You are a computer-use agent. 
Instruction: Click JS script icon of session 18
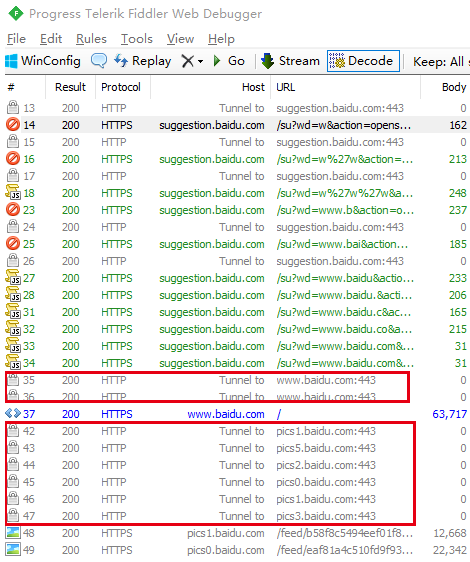[x=13, y=192]
